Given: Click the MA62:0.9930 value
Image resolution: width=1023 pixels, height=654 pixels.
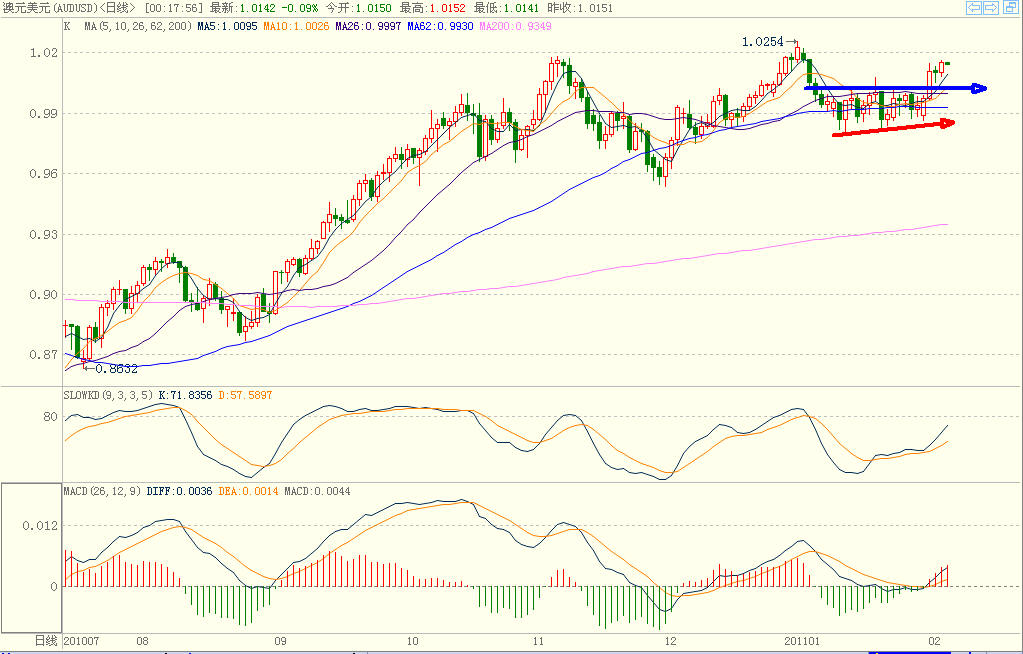Looking at the screenshot, I should [440, 26].
